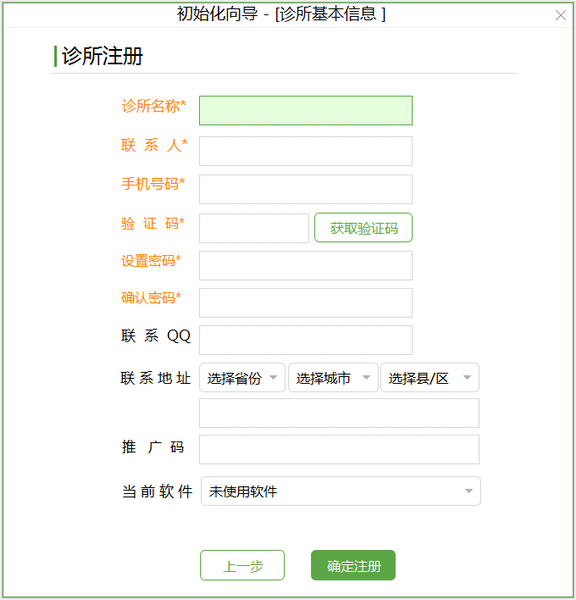
Task: Click the arrow of 未使用软件 dropdown
Action: point(468,491)
